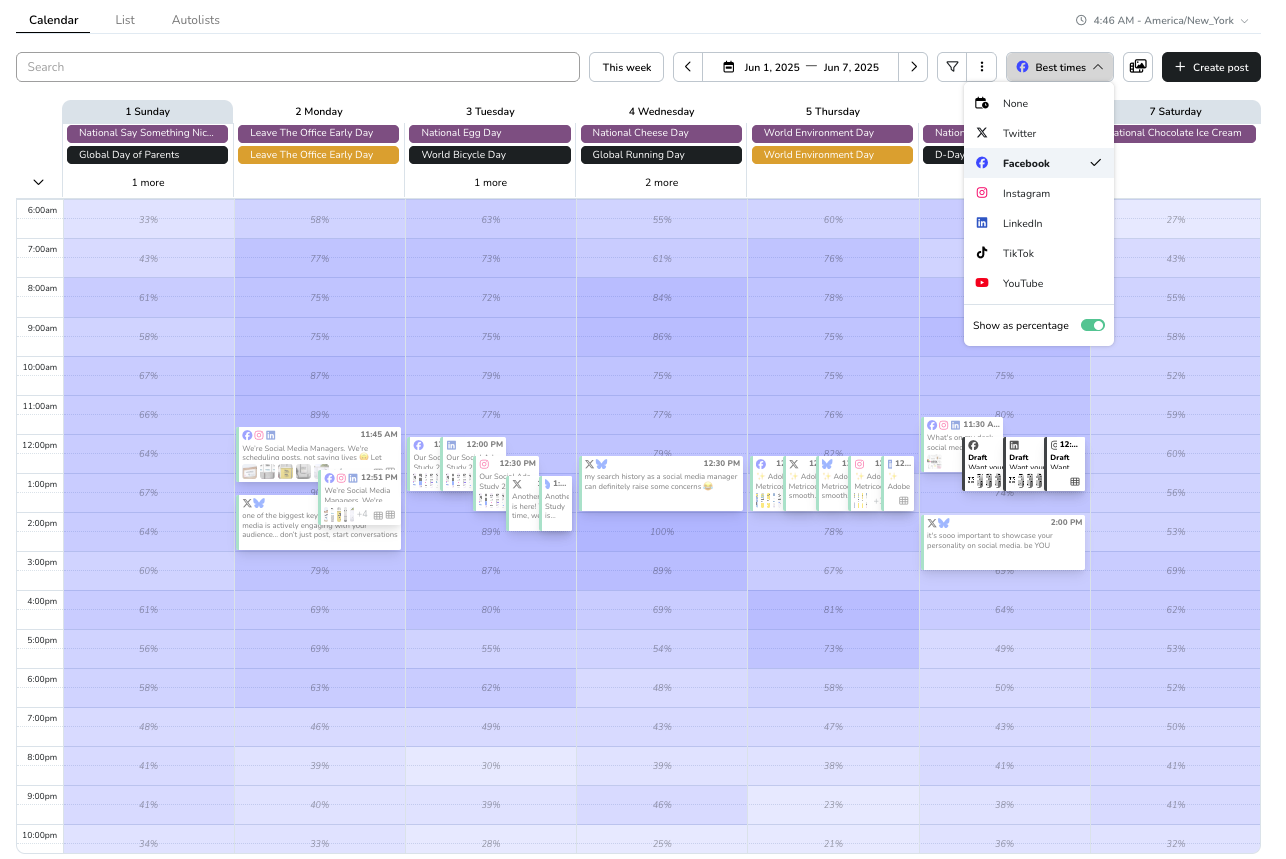The width and height of the screenshot is (1286, 859).
Task: Go to previous week arrow
Action: point(688,67)
